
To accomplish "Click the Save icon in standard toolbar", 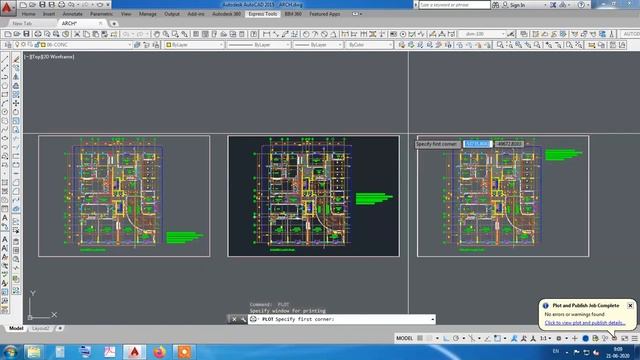I will point(27,34).
